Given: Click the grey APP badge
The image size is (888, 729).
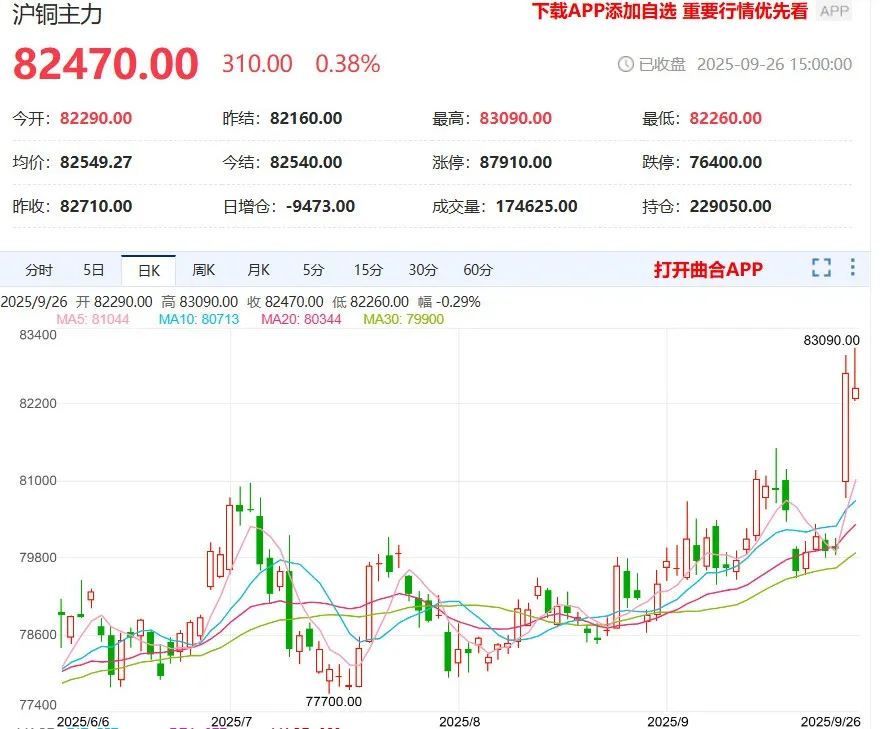Looking at the screenshot, I should [834, 11].
